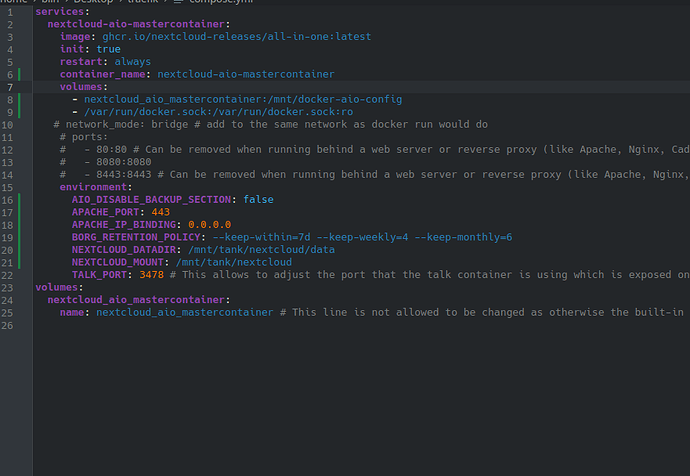Click line number 26 on the empty last line
The width and height of the screenshot is (690, 476).
pos(8,325)
